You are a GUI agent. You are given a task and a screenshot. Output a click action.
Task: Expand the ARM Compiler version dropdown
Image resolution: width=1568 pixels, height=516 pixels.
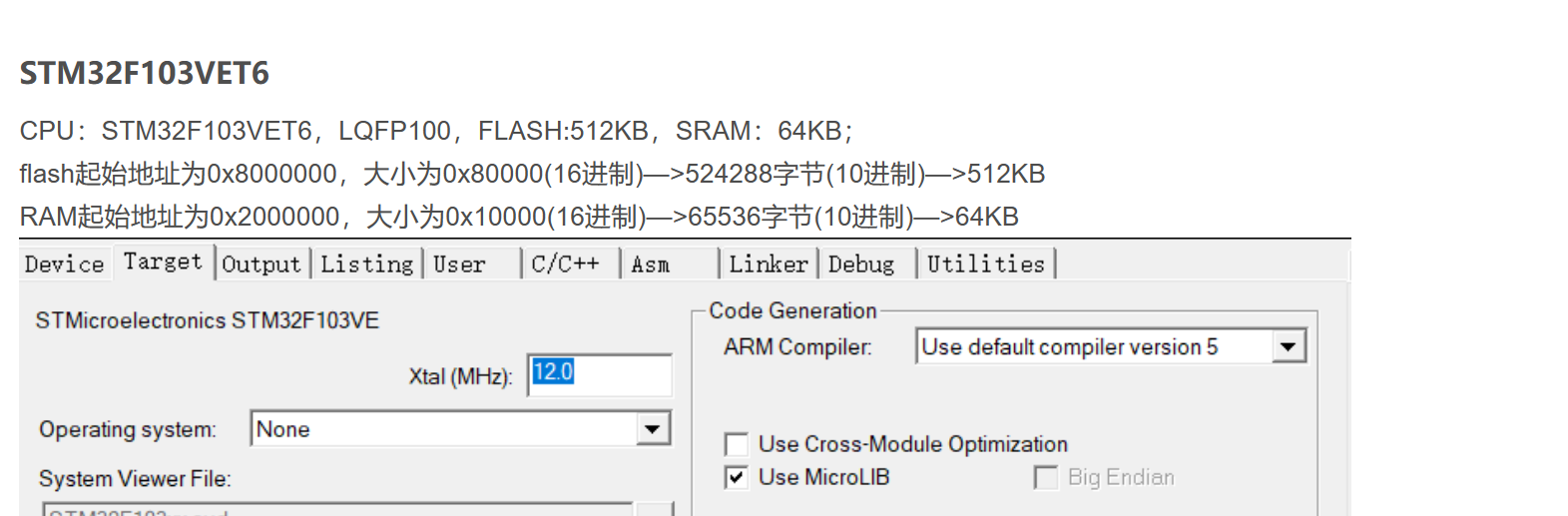[x=1289, y=346]
